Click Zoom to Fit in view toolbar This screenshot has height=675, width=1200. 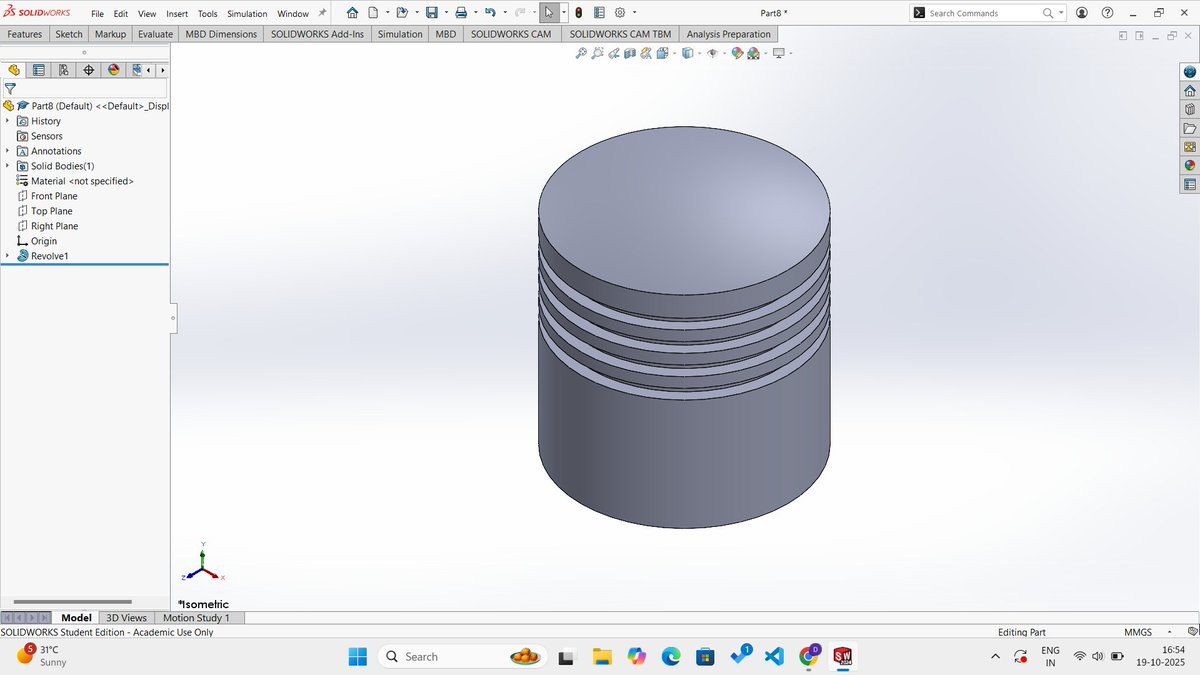581,53
